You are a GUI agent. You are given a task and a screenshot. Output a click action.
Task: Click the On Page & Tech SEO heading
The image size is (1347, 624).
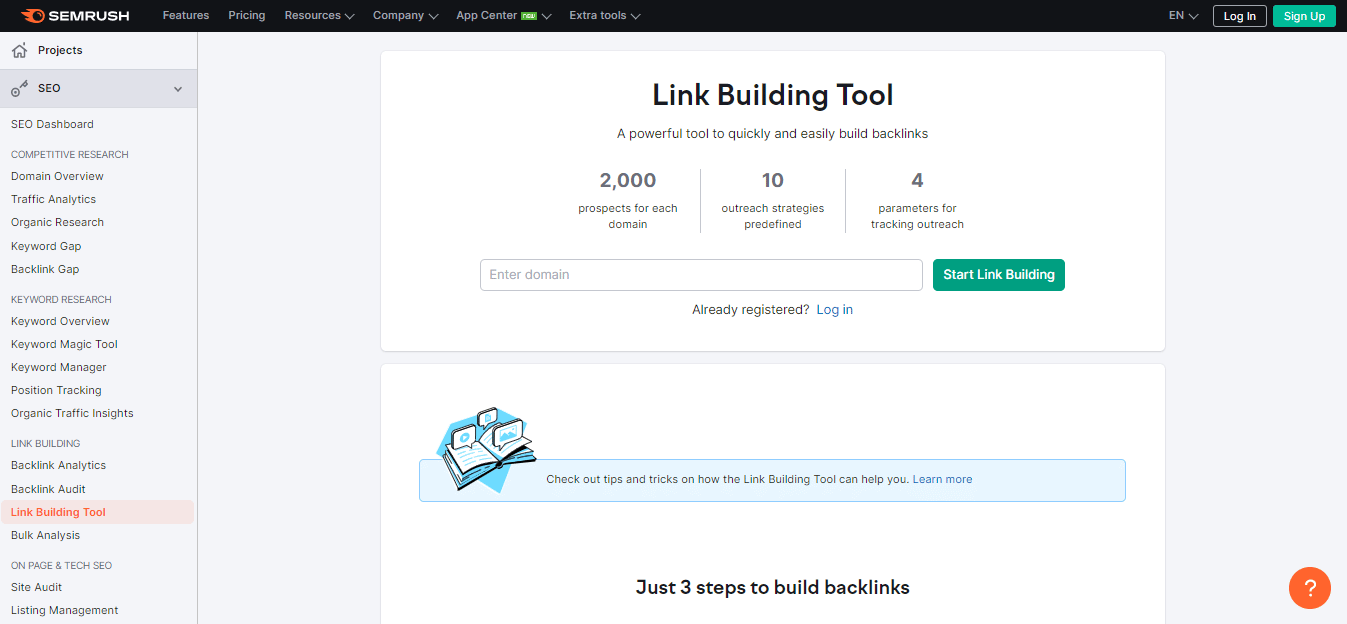click(x=61, y=565)
